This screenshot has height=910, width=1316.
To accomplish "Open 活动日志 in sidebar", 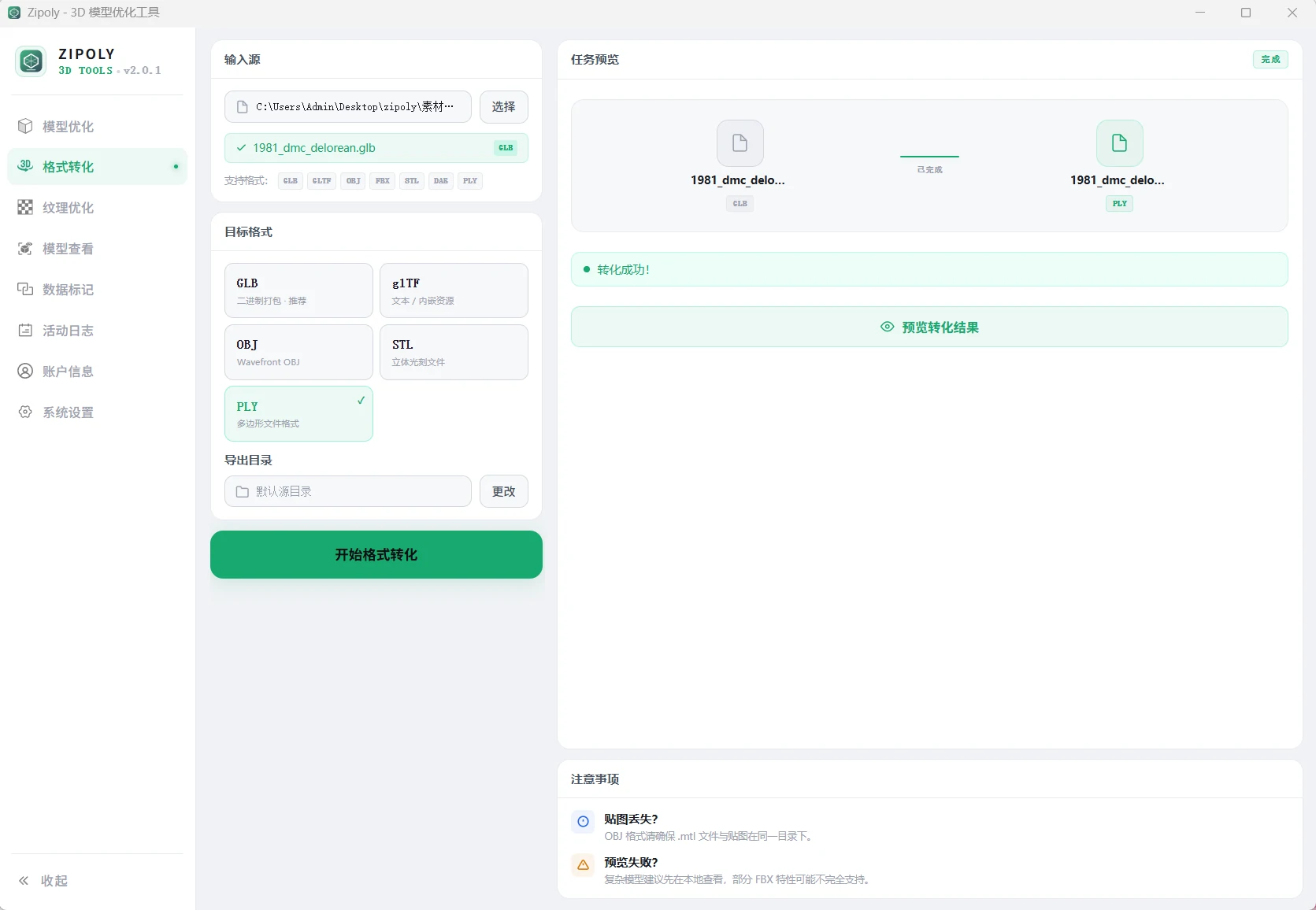I will point(97,330).
